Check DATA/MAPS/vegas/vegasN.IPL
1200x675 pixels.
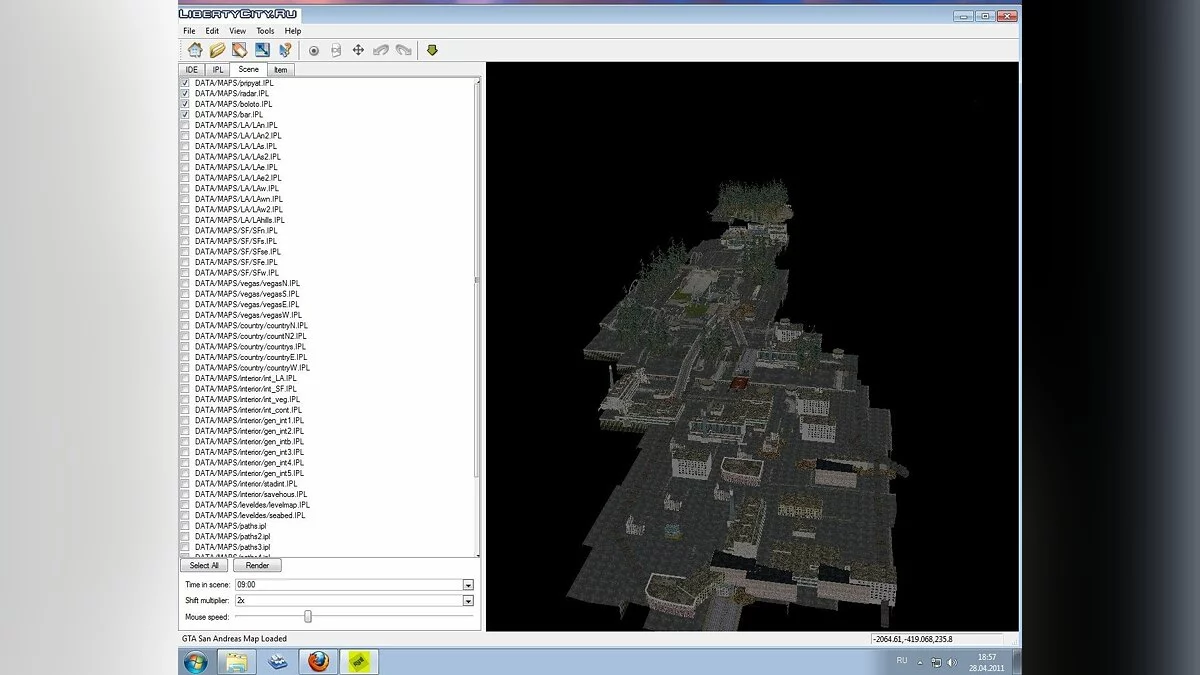tap(185, 283)
